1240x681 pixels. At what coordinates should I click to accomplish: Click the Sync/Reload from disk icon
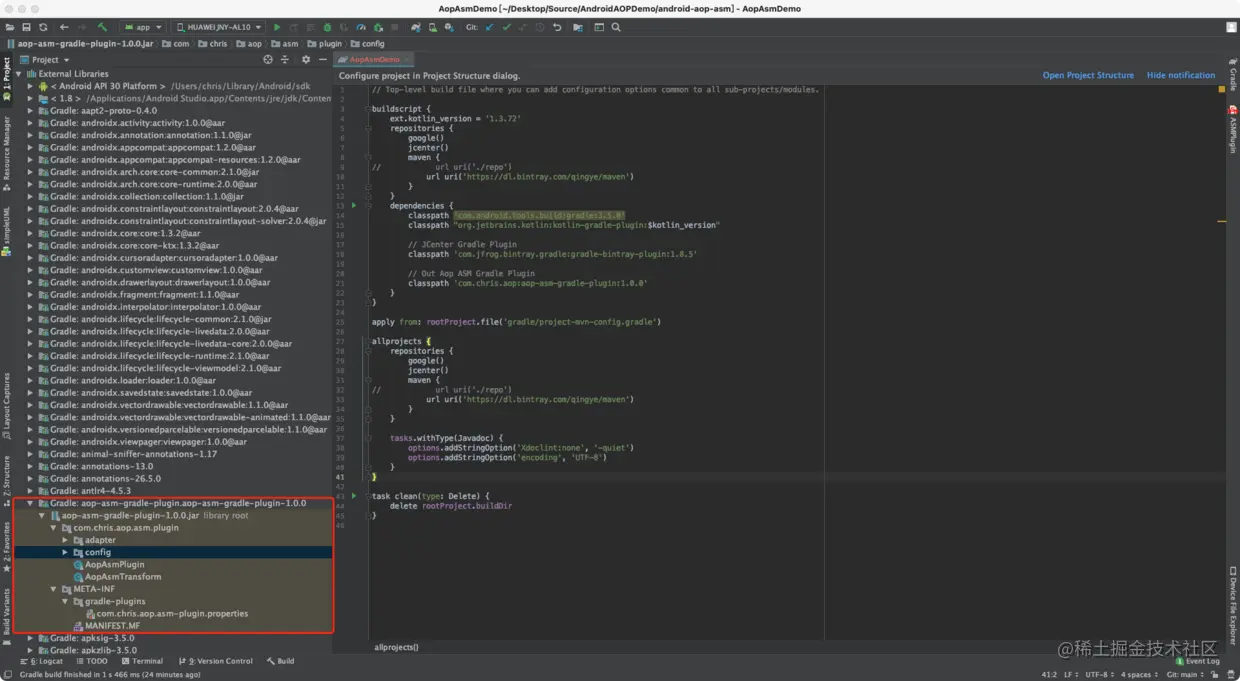pyautogui.click(x=43, y=27)
